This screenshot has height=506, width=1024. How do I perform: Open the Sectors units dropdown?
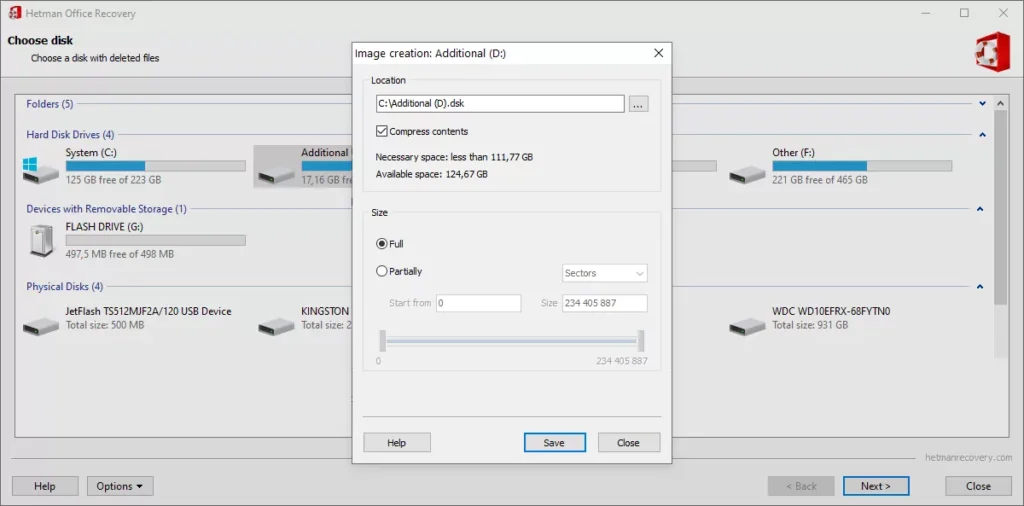[x=605, y=274]
